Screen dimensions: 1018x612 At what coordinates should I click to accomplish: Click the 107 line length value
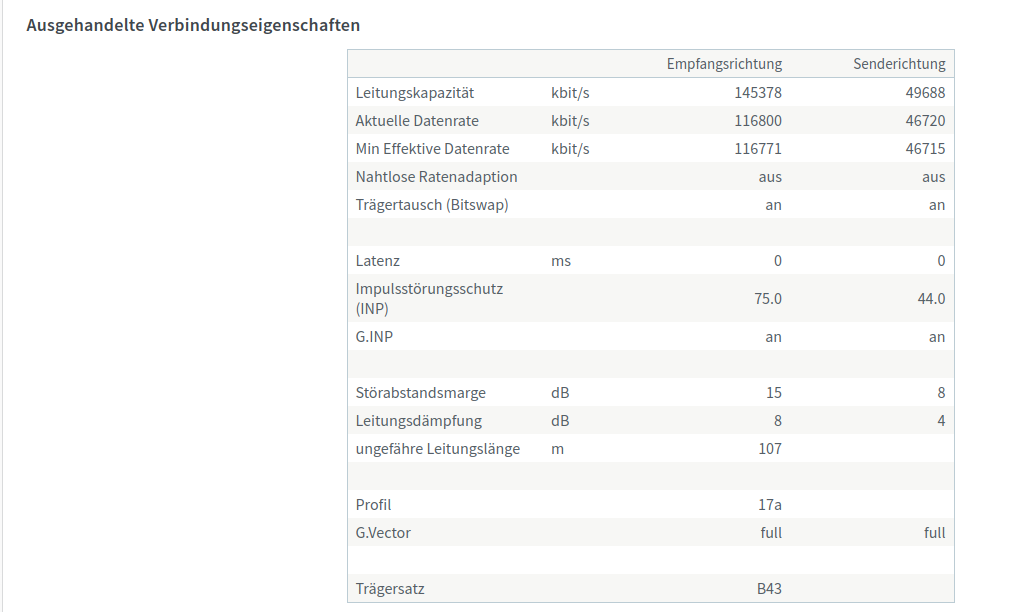click(769, 448)
